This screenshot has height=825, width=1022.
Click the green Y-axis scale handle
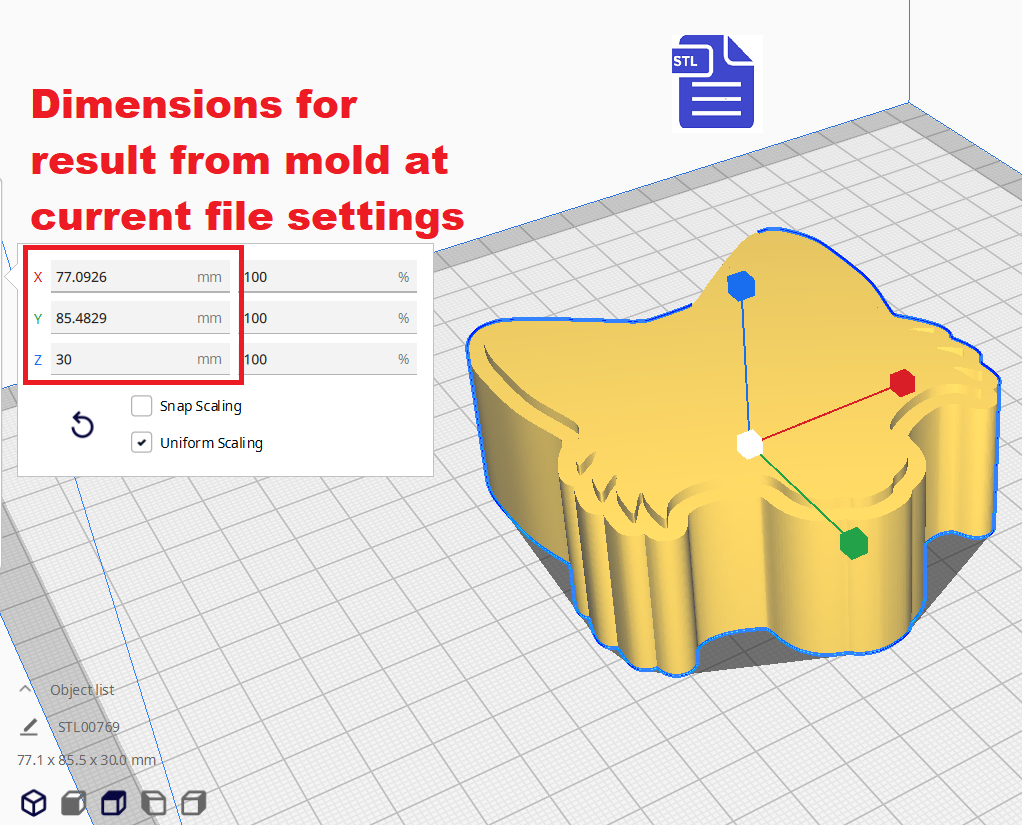point(853,542)
